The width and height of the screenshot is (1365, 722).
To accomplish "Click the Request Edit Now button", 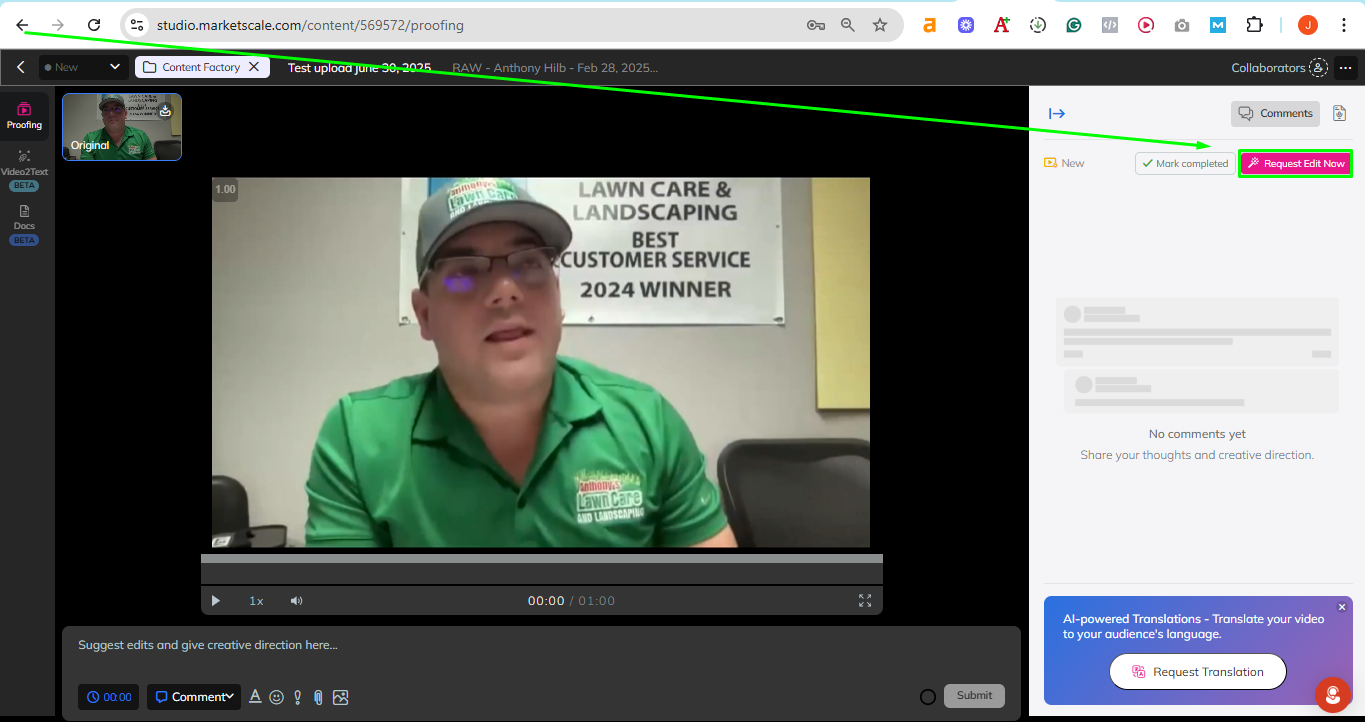I will pos(1295,163).
